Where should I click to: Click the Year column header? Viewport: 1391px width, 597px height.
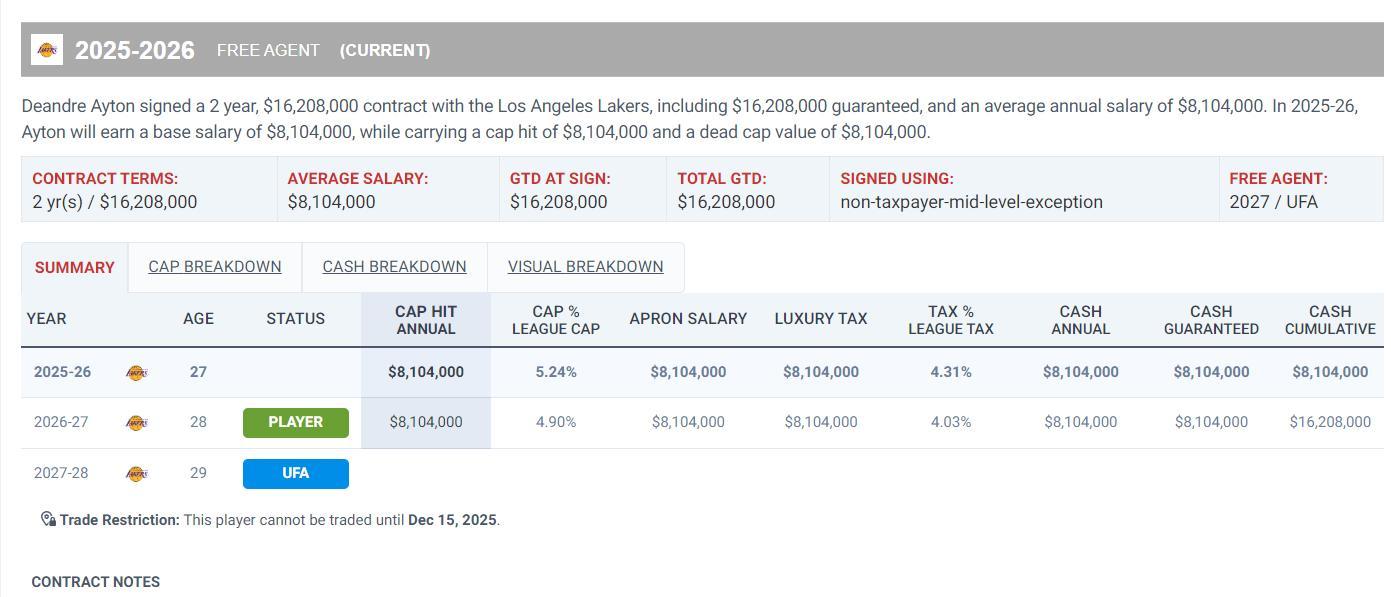pyautogui.click(x=47, y=319)
